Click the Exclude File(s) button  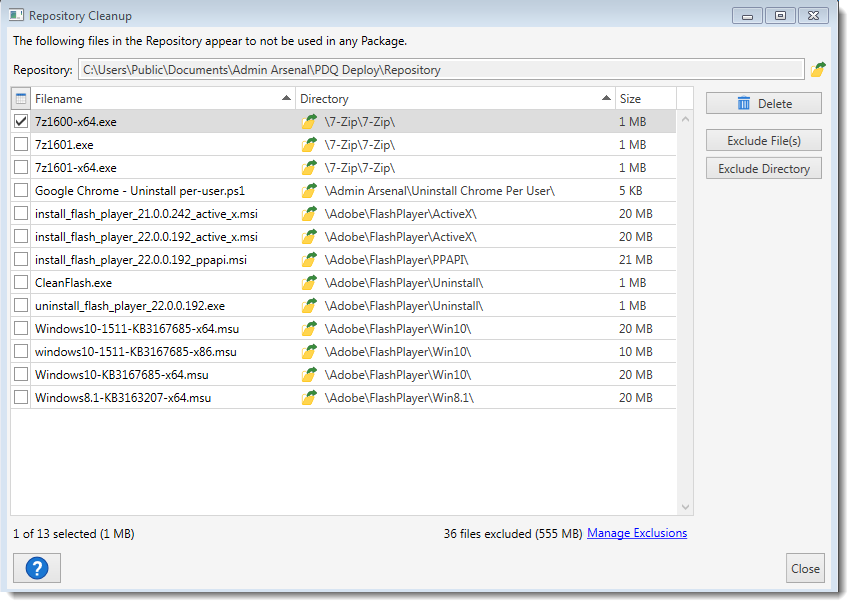[763, 140]
